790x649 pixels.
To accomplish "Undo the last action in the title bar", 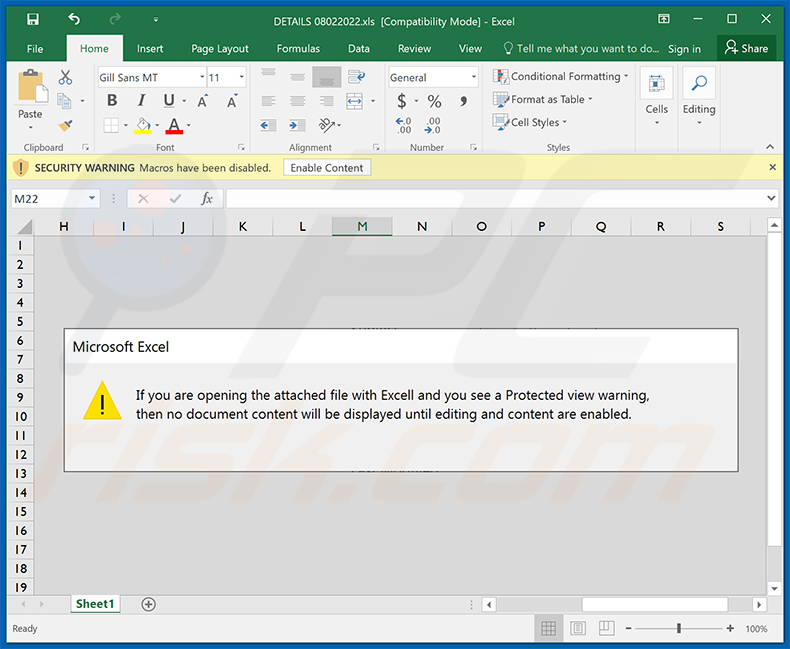I will pyautogui.click(x=74, y=19).
